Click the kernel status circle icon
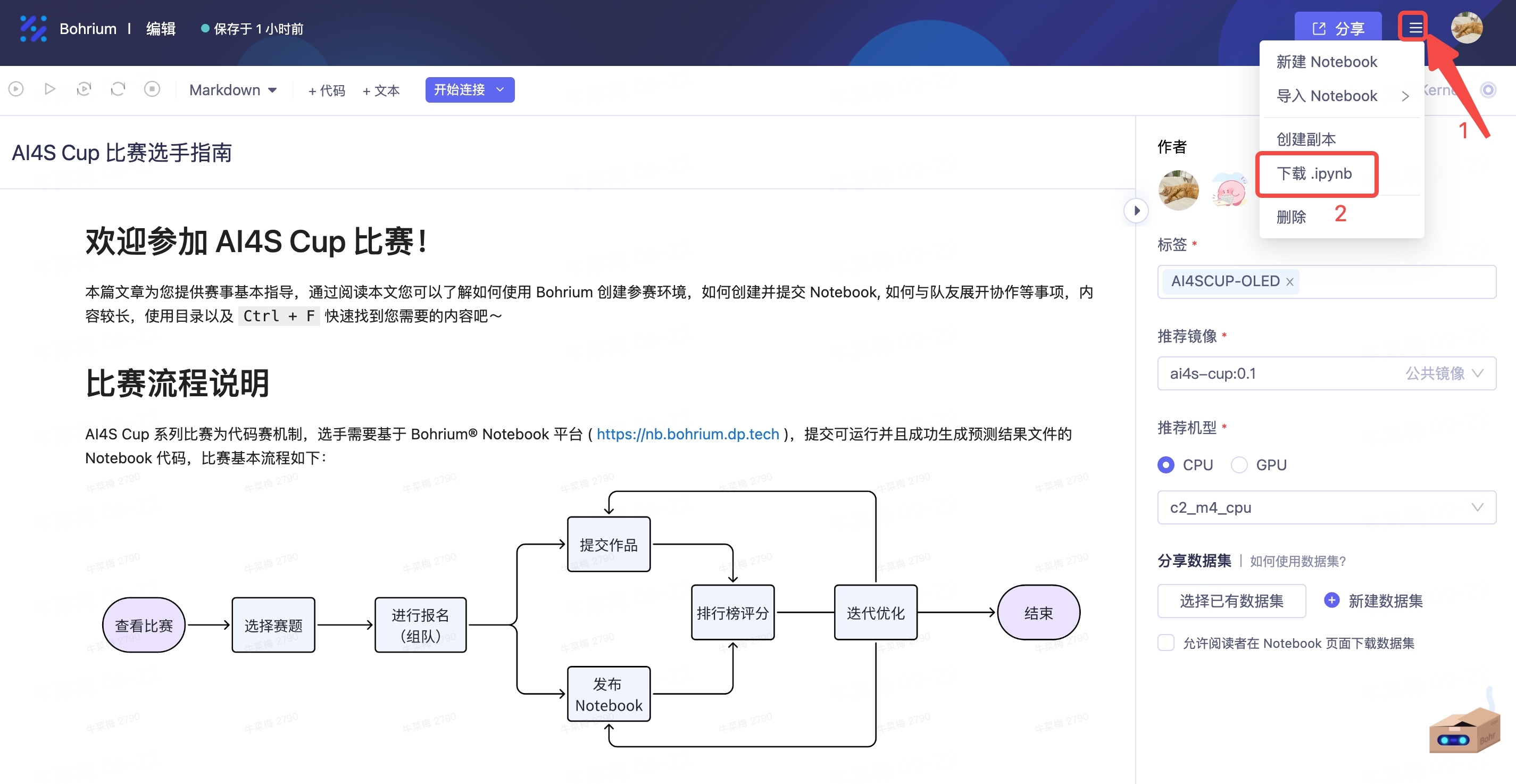 1488,90
